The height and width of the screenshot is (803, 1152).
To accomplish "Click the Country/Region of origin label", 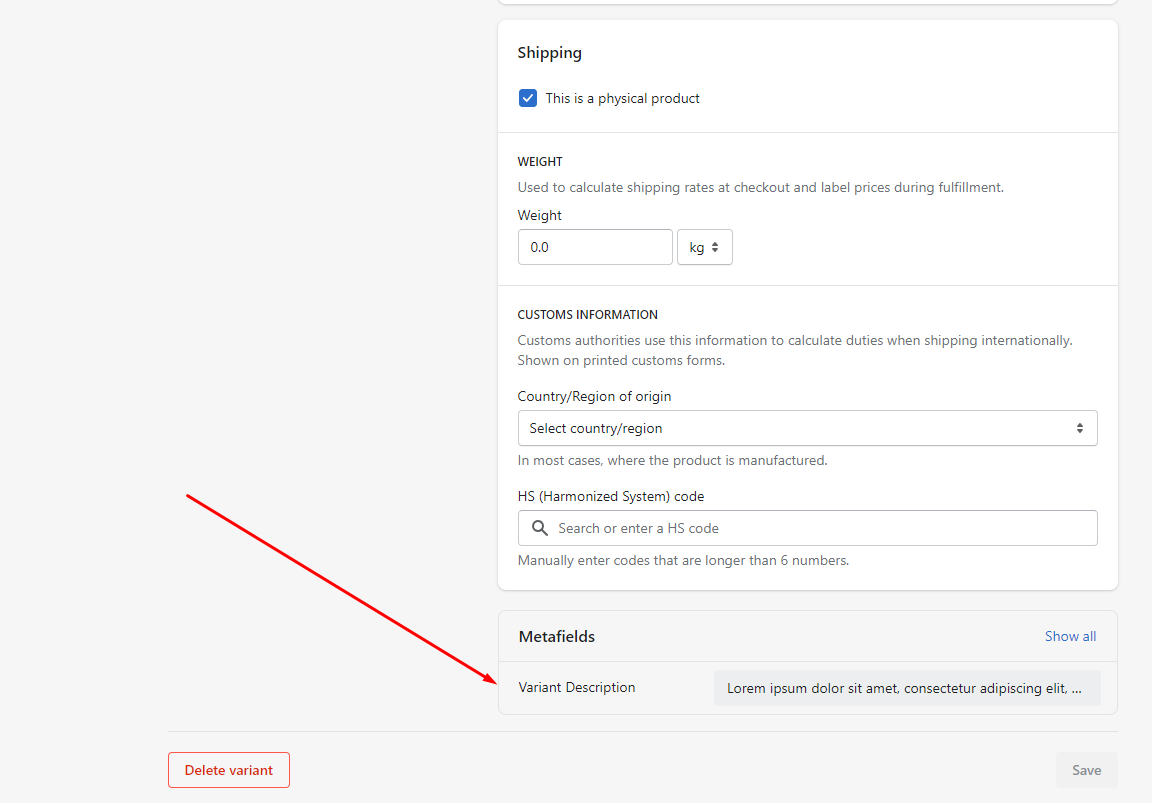I will (594, 396).
